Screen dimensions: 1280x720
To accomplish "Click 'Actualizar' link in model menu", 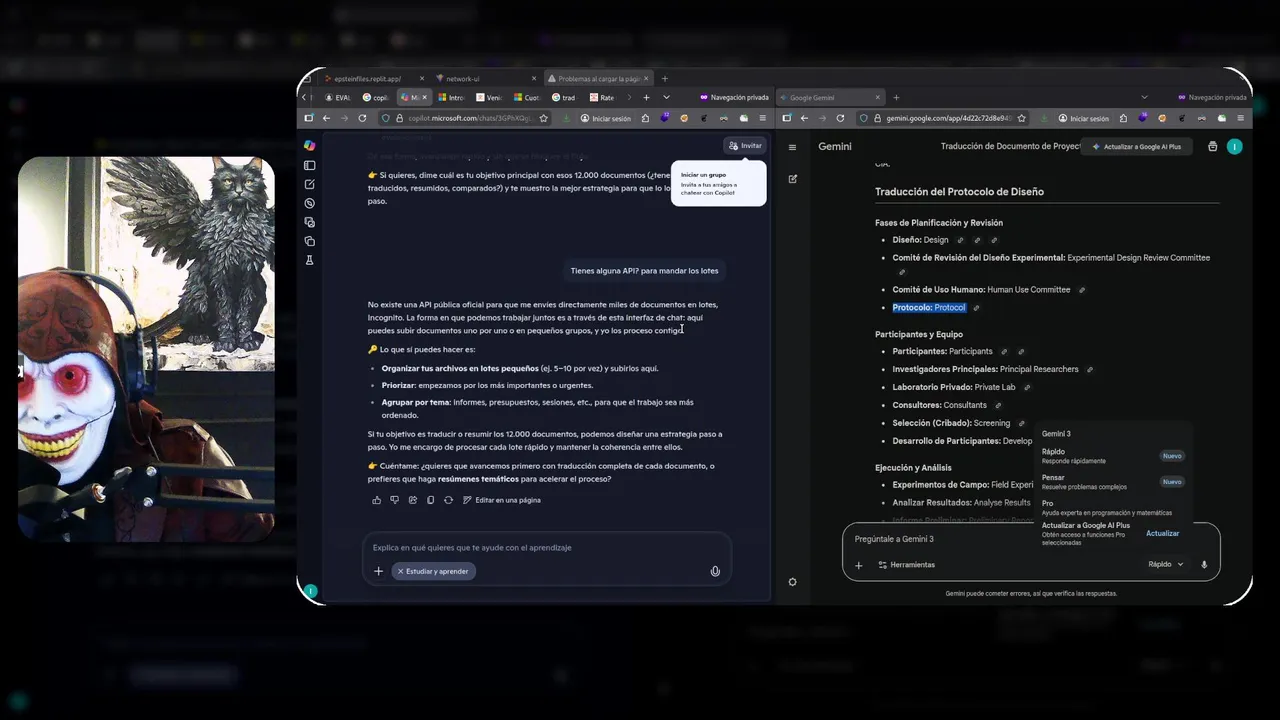I will 1162,533.
